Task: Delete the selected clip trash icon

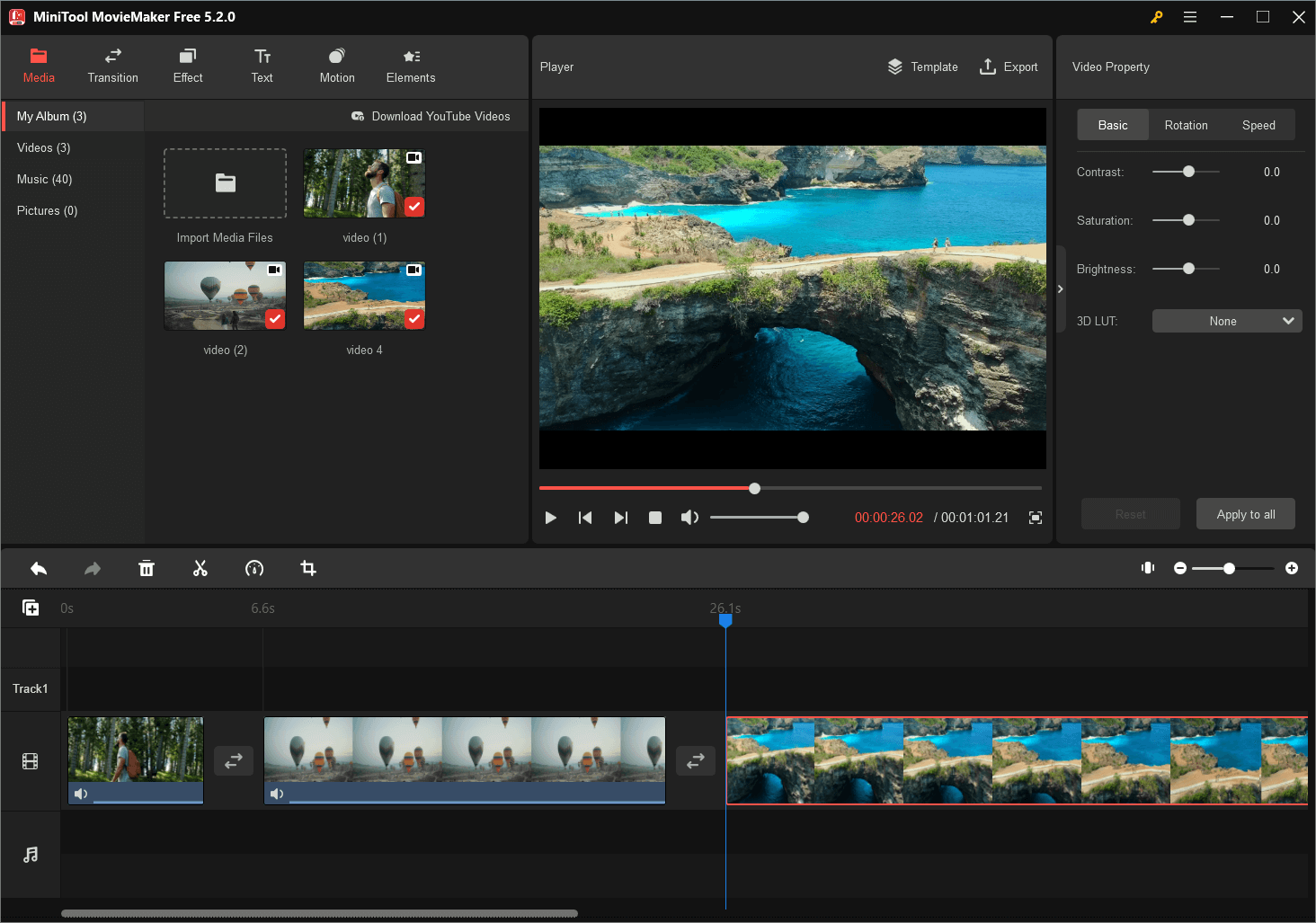Action: point(147,568)
